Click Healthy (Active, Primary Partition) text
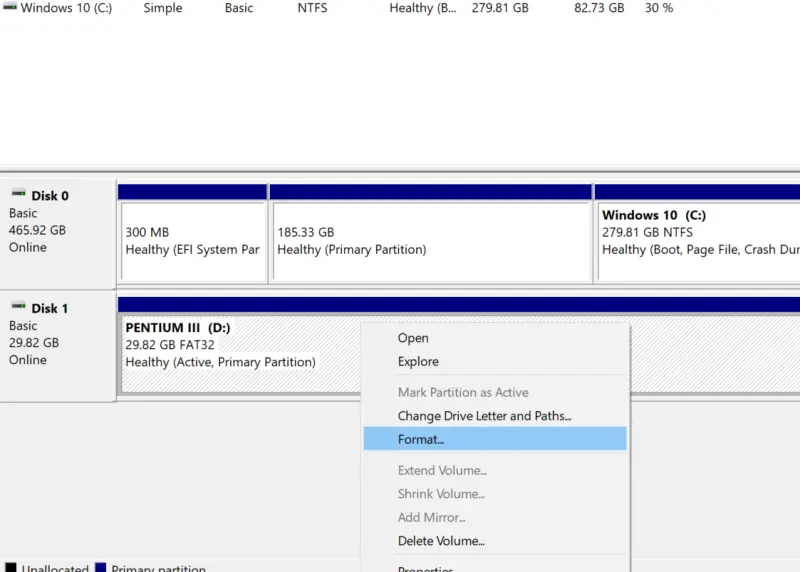This screenshot has height=572, width=800. click(220, 362)
